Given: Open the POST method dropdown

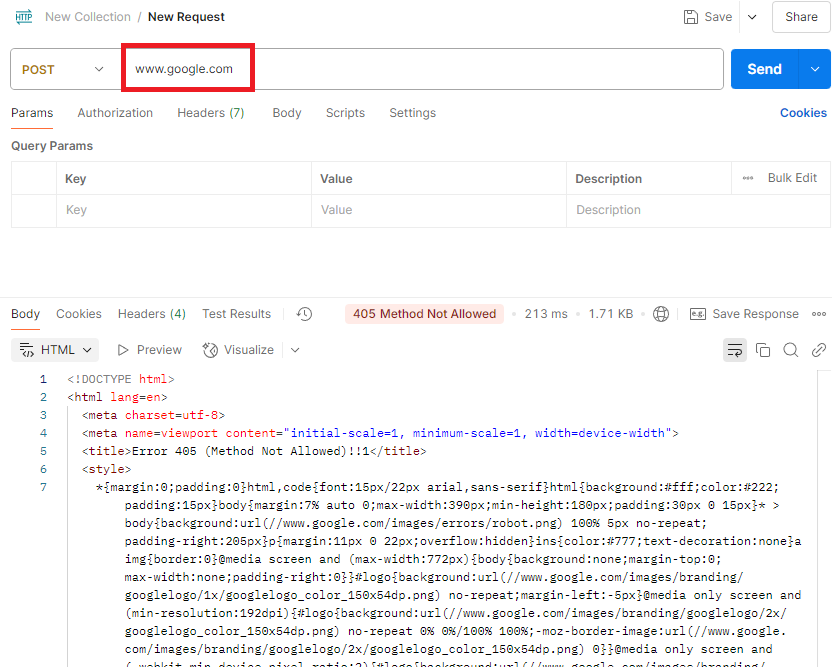Looking at the screenshot, I should (63, 70).
